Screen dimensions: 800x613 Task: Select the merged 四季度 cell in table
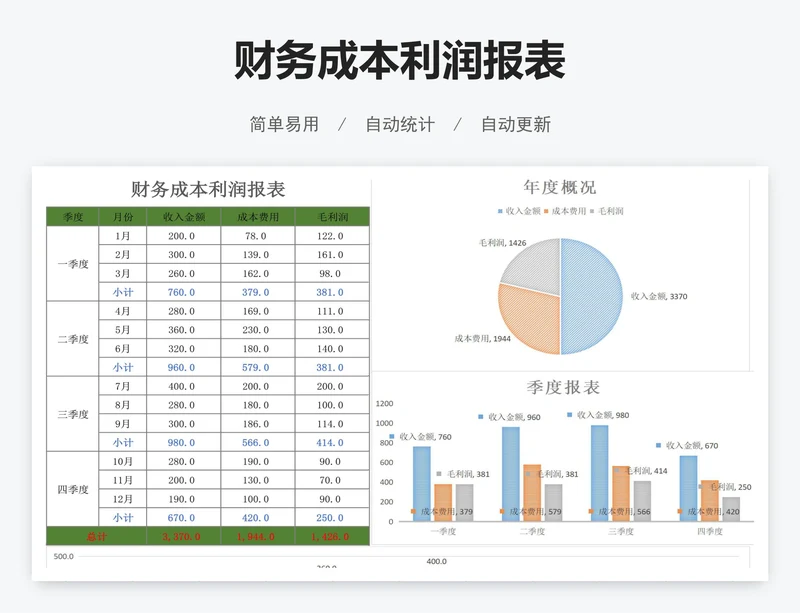72,489
